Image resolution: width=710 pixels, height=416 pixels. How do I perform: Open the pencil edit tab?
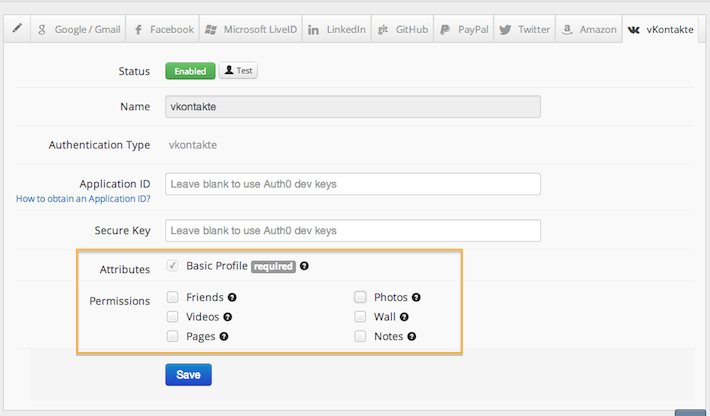pyautogui.click(x=17, y=29)
